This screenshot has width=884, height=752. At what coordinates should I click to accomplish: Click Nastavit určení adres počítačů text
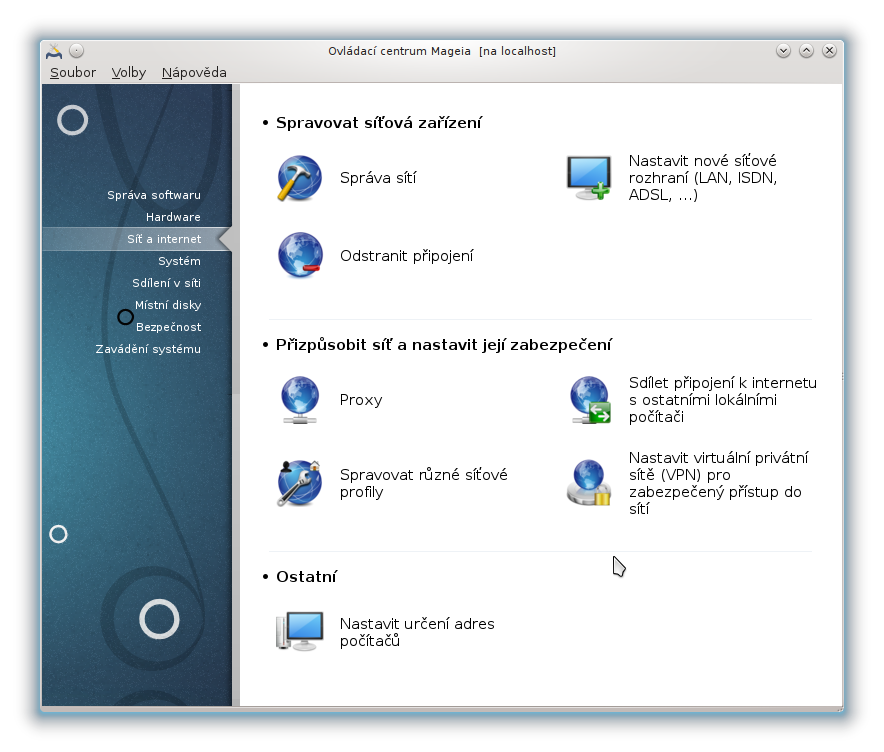pyautogui.click(x=417, y=632)
